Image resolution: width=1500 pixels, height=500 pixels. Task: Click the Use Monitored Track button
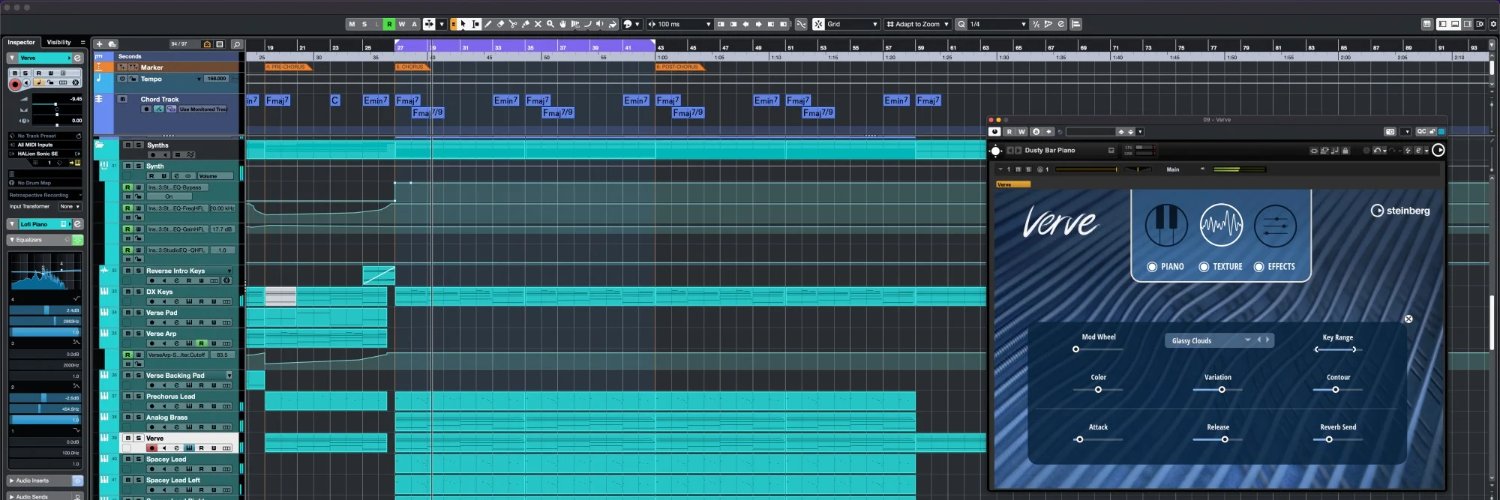tap(203, 108)
